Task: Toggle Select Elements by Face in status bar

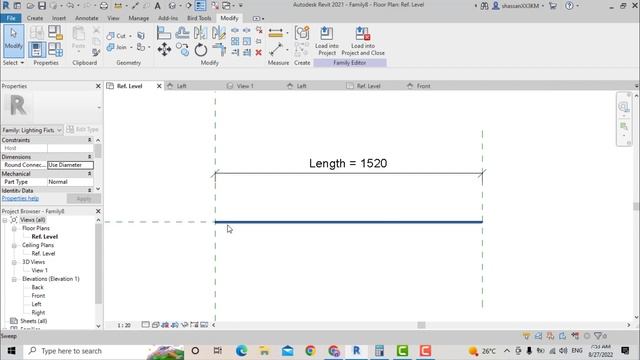Action: click(x=562, y=336)
